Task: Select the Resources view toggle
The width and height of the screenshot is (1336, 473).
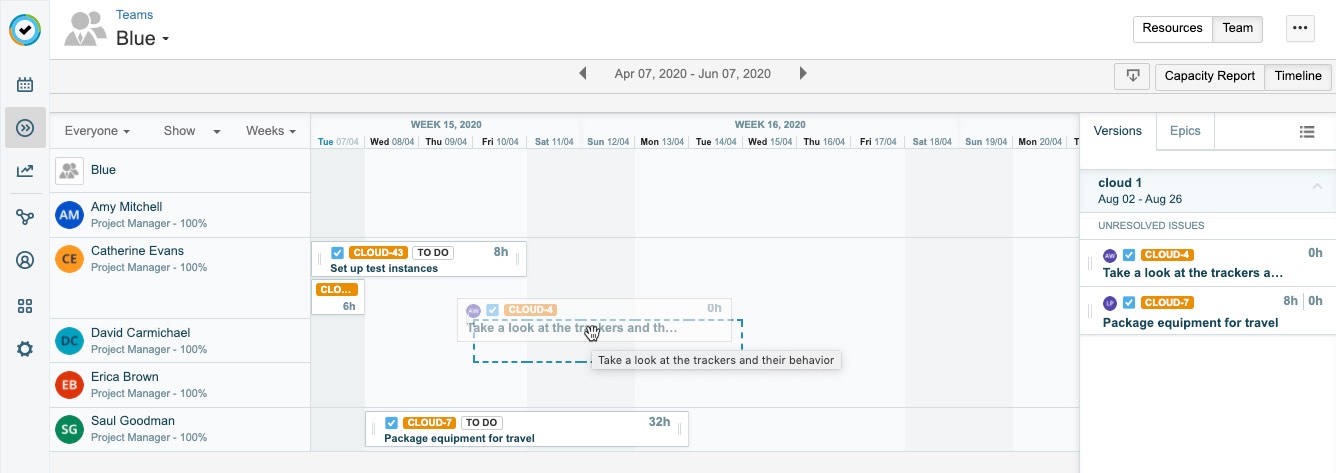Action: coord(1172,28)
